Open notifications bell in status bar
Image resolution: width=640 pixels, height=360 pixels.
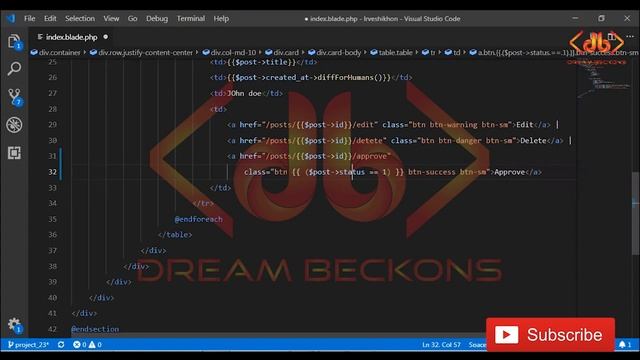tap(625, 345)
